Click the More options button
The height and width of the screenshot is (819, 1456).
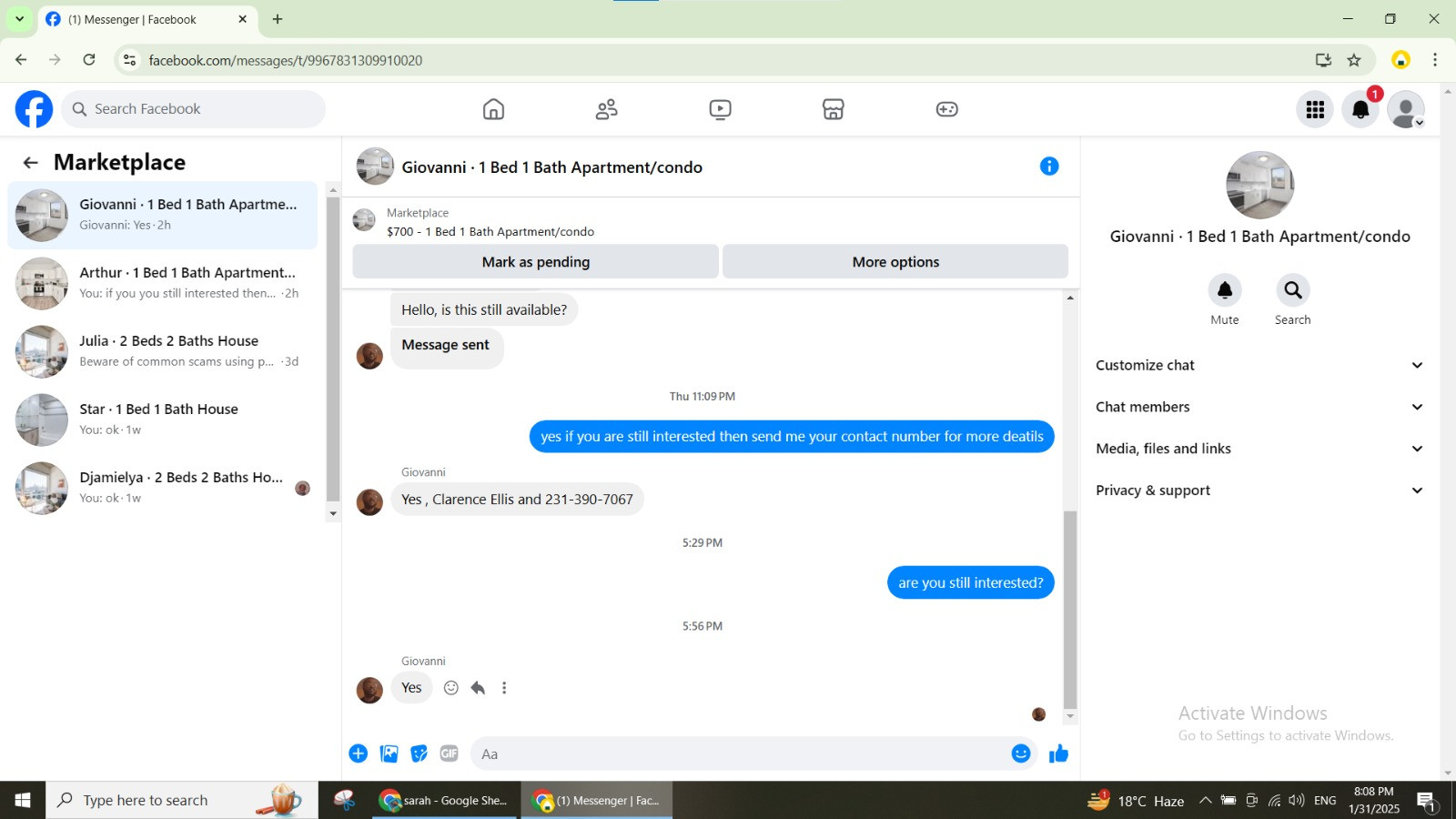(x=895, y=262)
